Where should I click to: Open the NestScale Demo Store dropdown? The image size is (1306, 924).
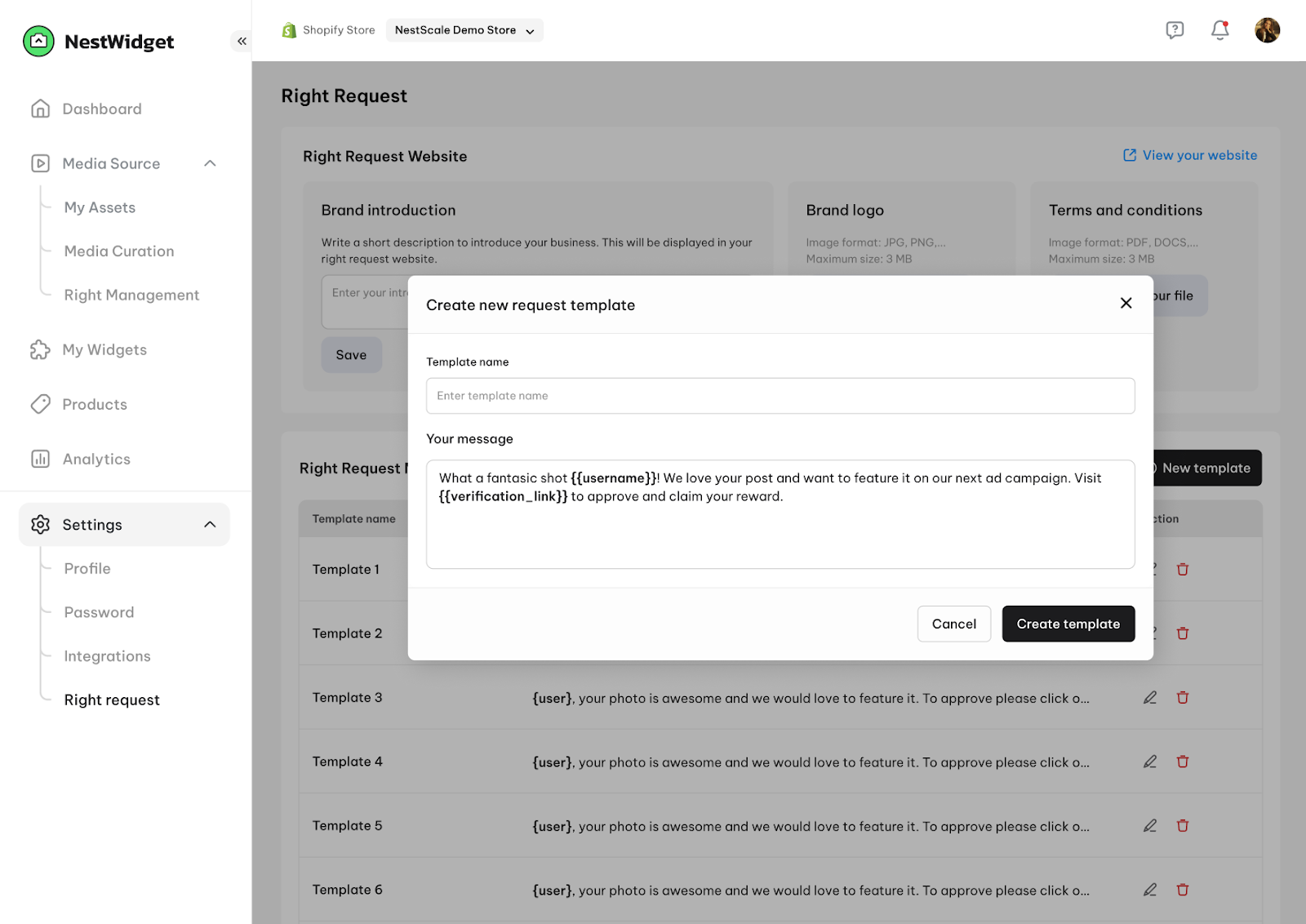[464, 30]
